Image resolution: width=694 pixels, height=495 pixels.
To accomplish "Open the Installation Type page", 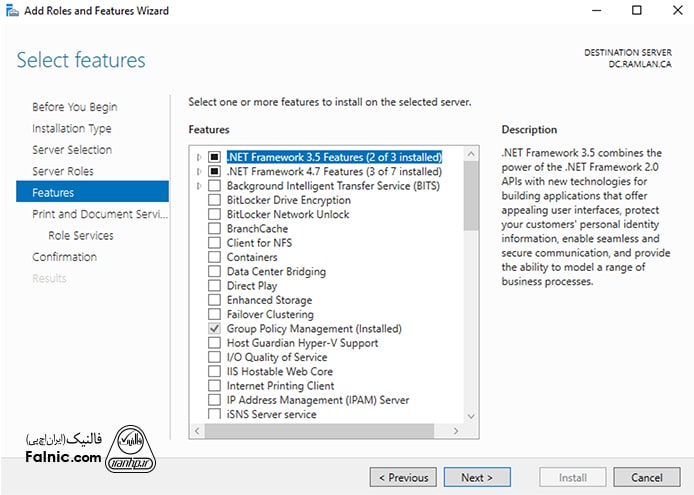I will (71, 128).
